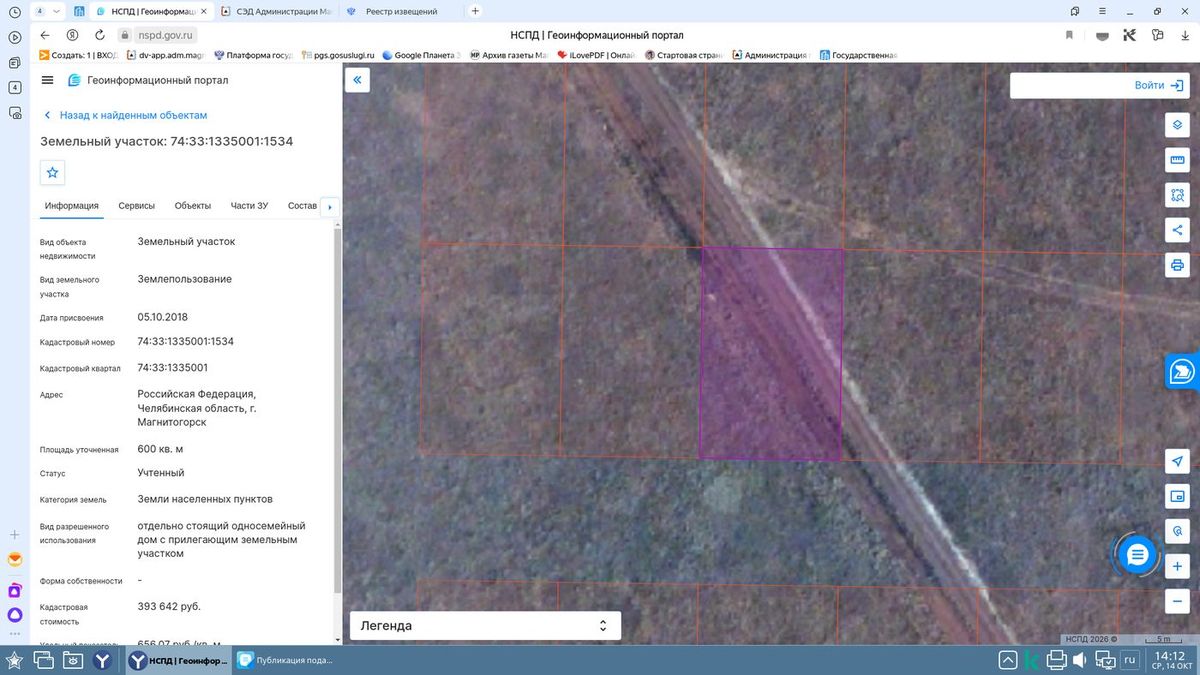The width and height of the screenshot is (1200, 675).
Task: Open the blue feedback widget on right edge
Action: click(1183, 371)
